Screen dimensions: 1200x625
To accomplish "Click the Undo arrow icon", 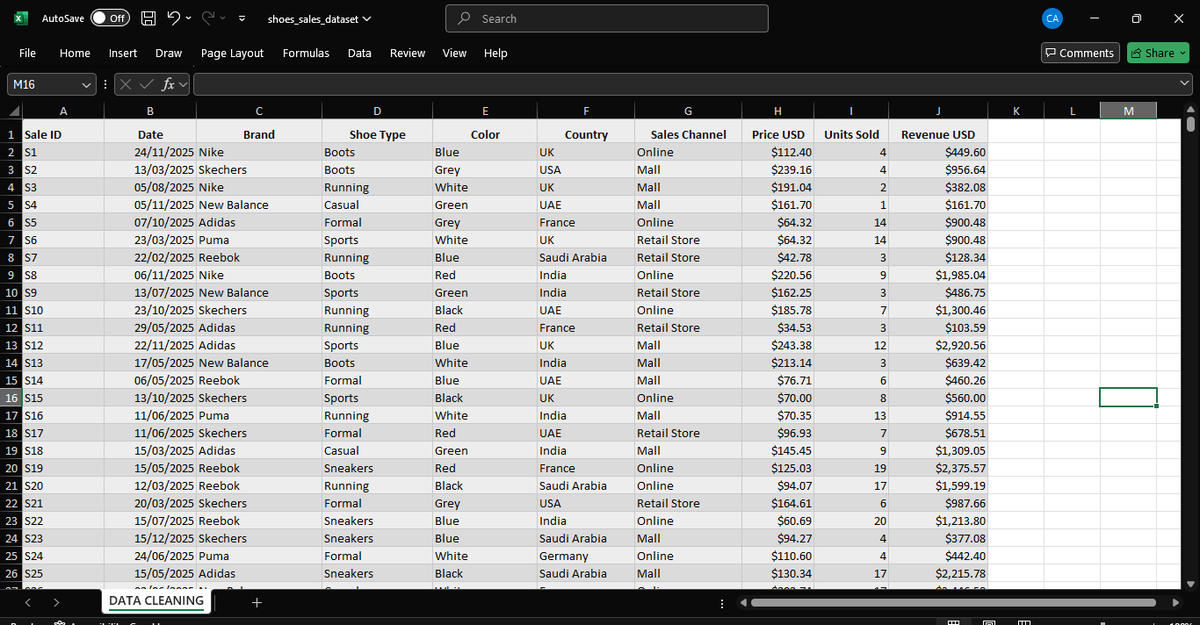I will (171, 18).
